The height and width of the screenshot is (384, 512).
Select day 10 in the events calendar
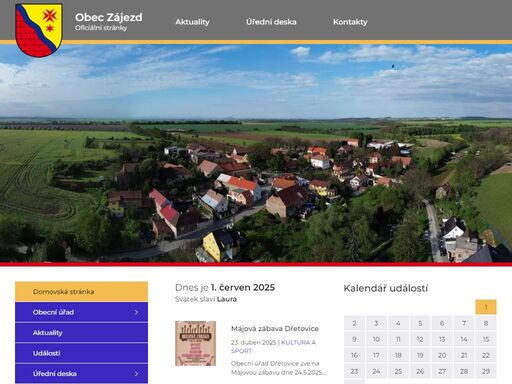pyautogui.click(x=376, y=339)
